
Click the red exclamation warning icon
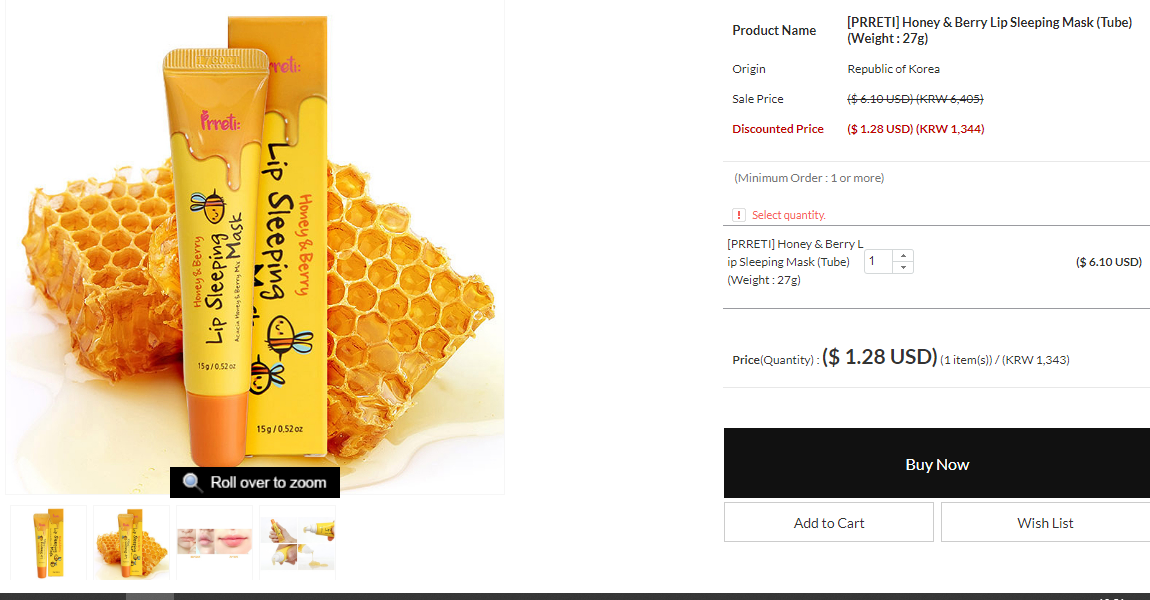tap(739, 215)
